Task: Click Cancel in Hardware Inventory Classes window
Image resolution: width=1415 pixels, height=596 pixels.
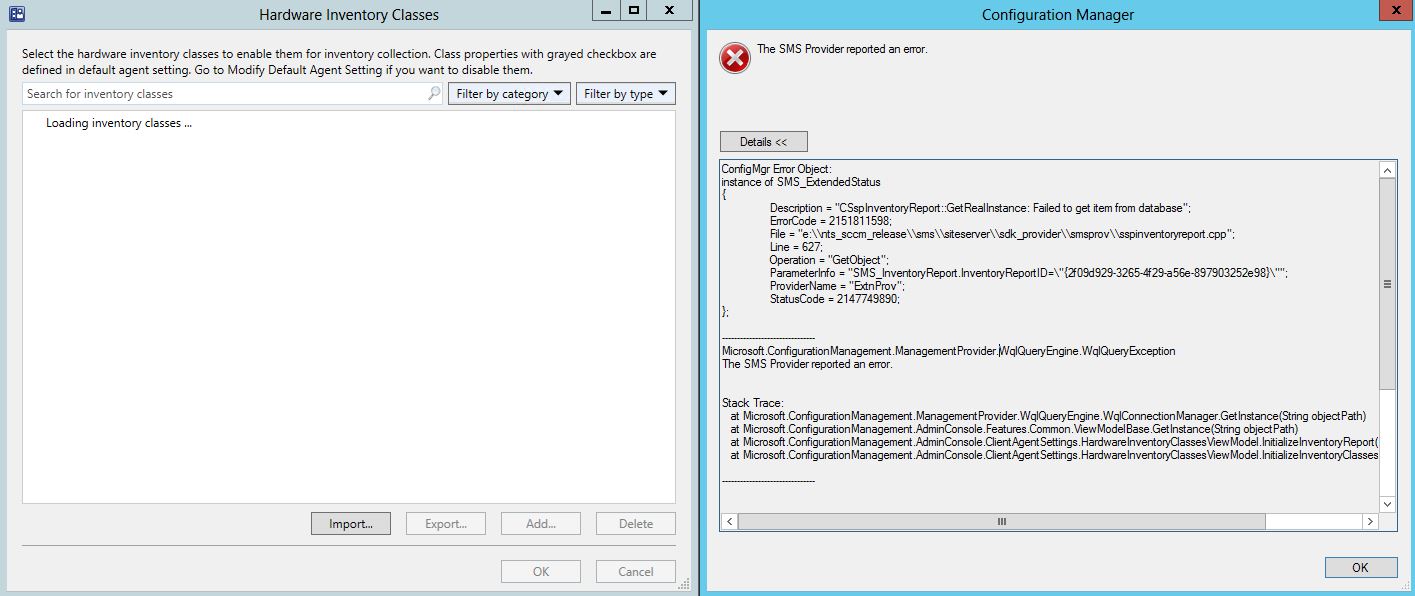Action: click(636, 571)
